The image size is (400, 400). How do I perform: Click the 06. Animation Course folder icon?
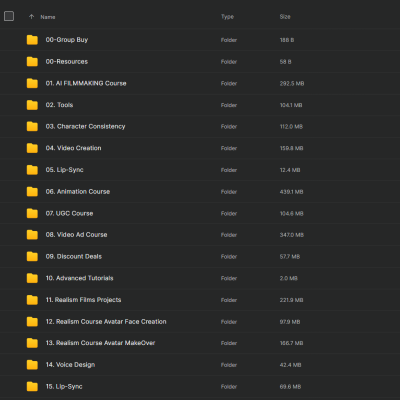point(32,191)
